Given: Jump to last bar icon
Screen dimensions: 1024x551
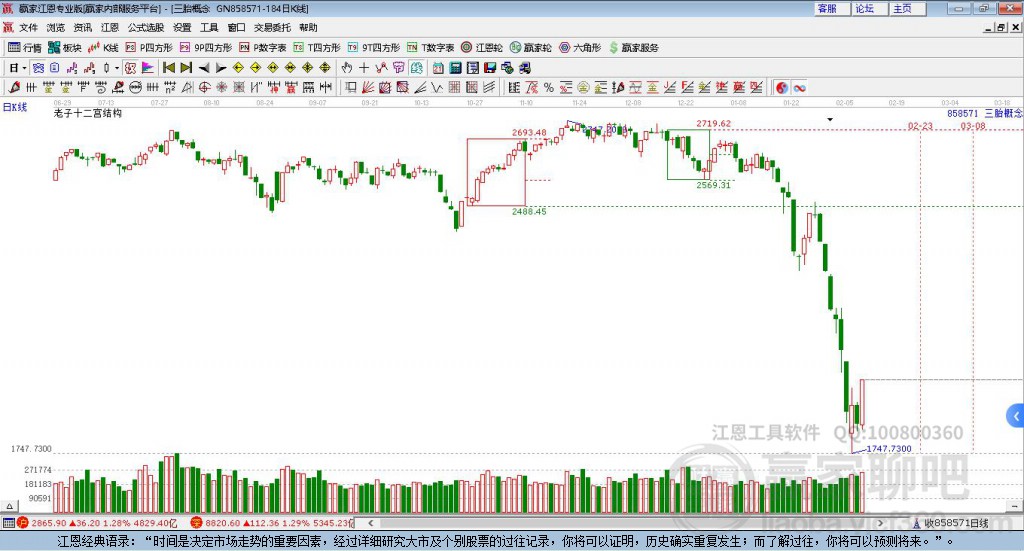Looking at the screenshot, I should coord(186,68).
